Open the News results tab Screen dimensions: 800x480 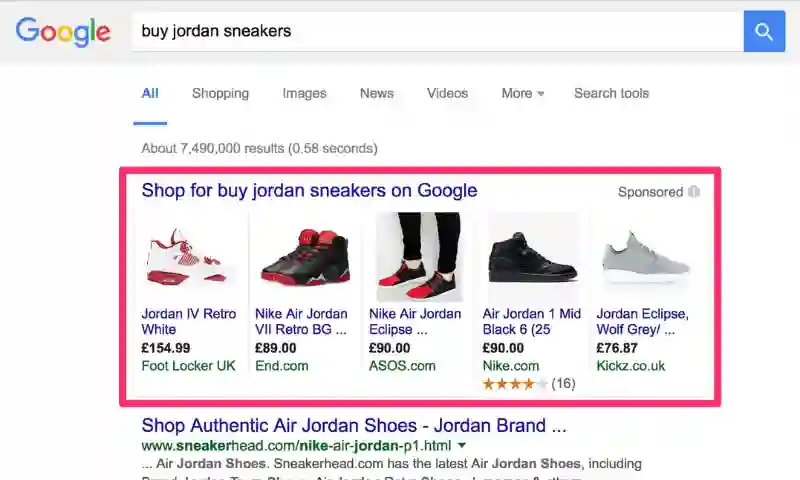(x=377, y=93)
